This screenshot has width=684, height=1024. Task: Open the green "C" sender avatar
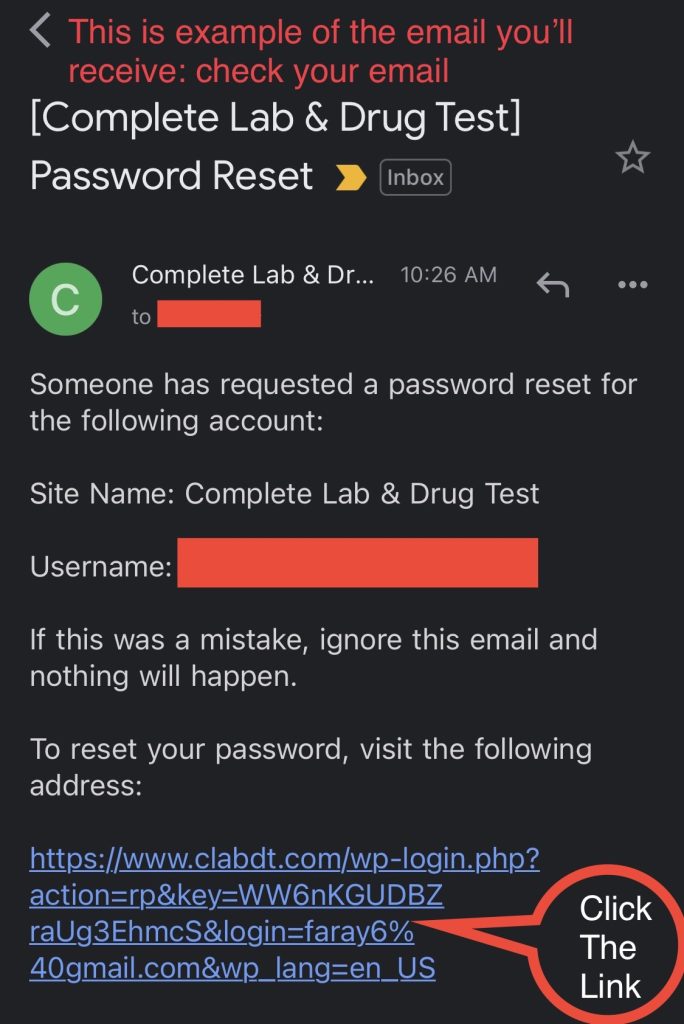(x=66, y=298)
